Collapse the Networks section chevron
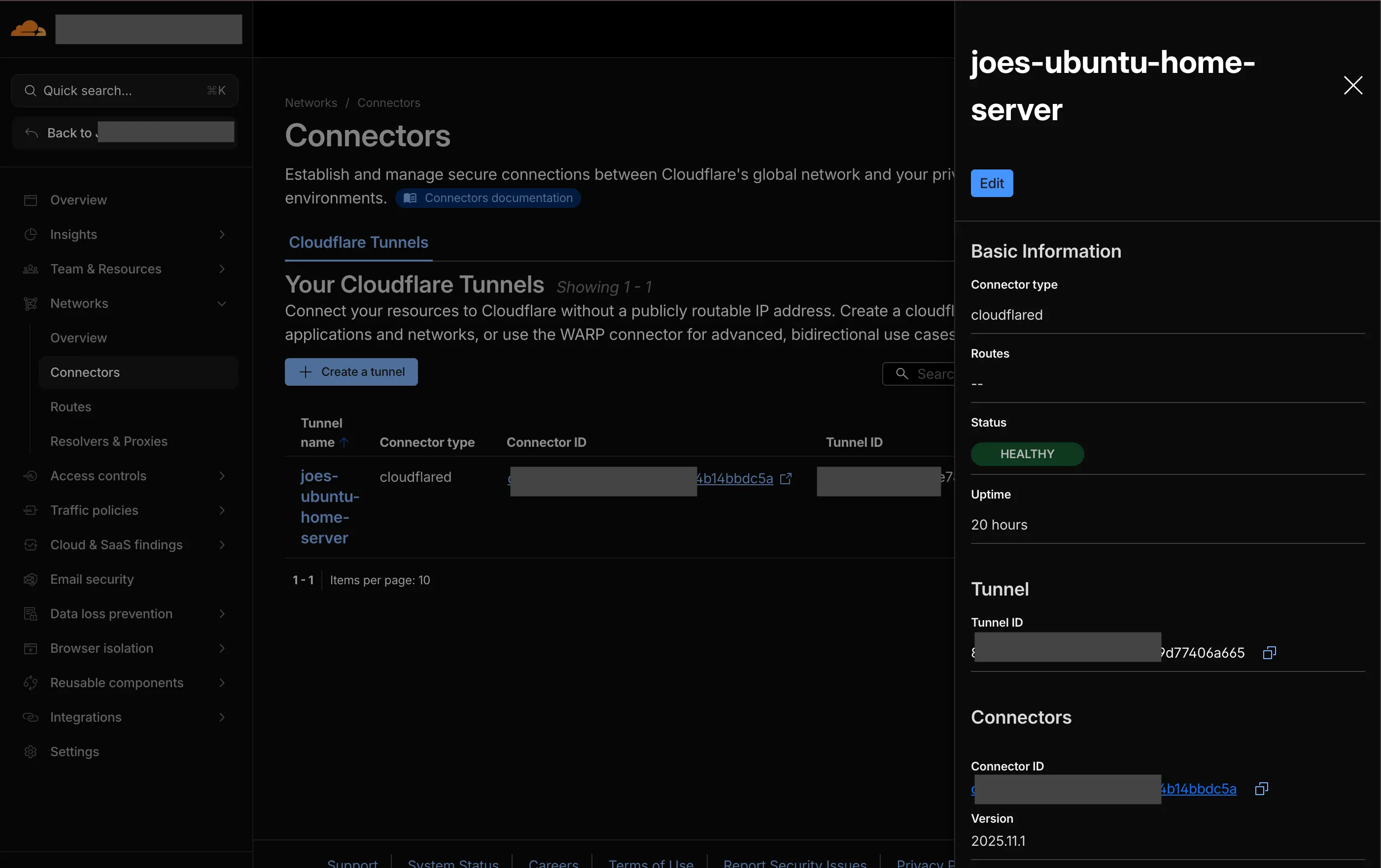Image resolution: width=1381 pixels, height=868 pixels. point(222,303)
